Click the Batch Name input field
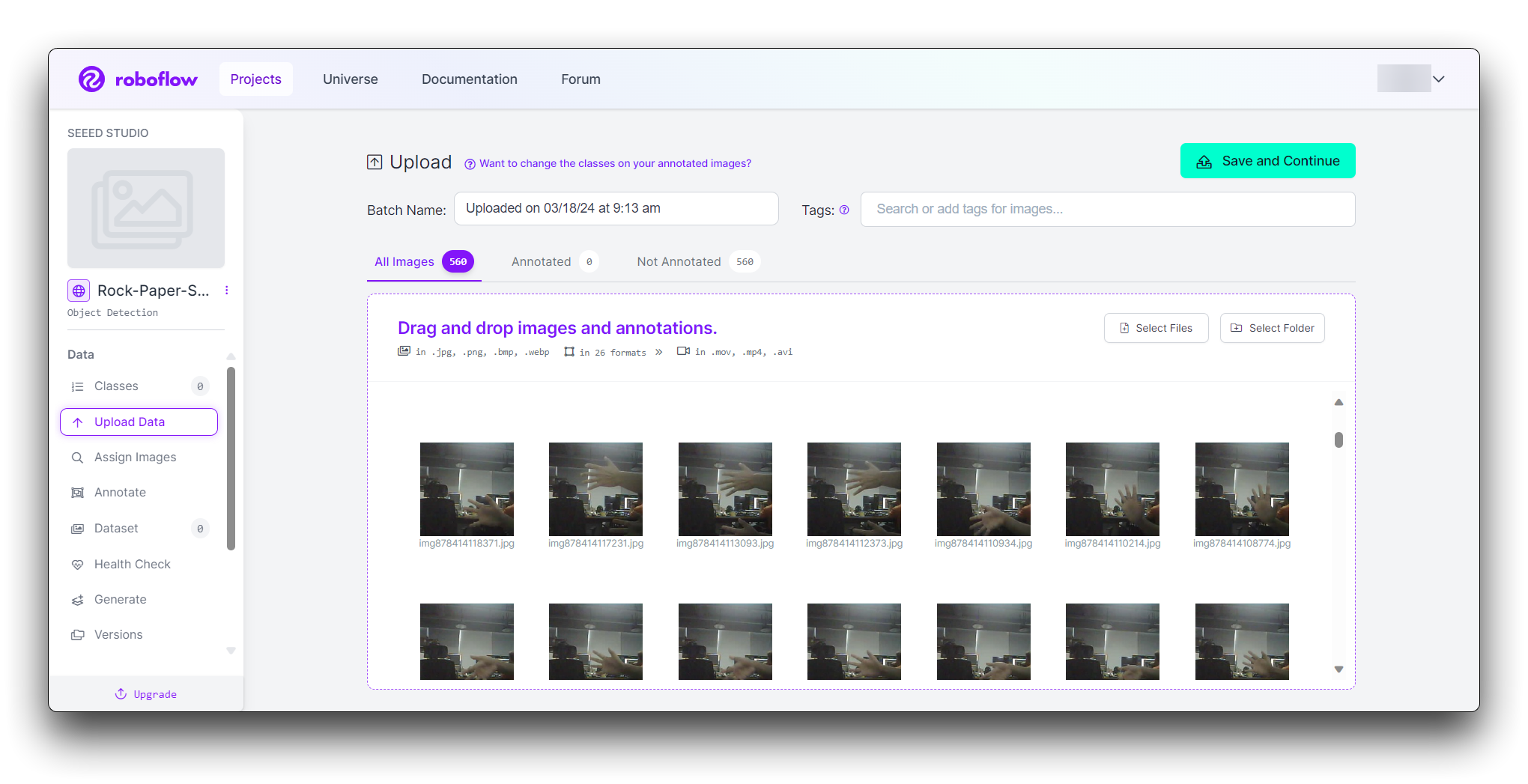The width and height of the screenshot is (1528, 784). click(x=616, y=208)
